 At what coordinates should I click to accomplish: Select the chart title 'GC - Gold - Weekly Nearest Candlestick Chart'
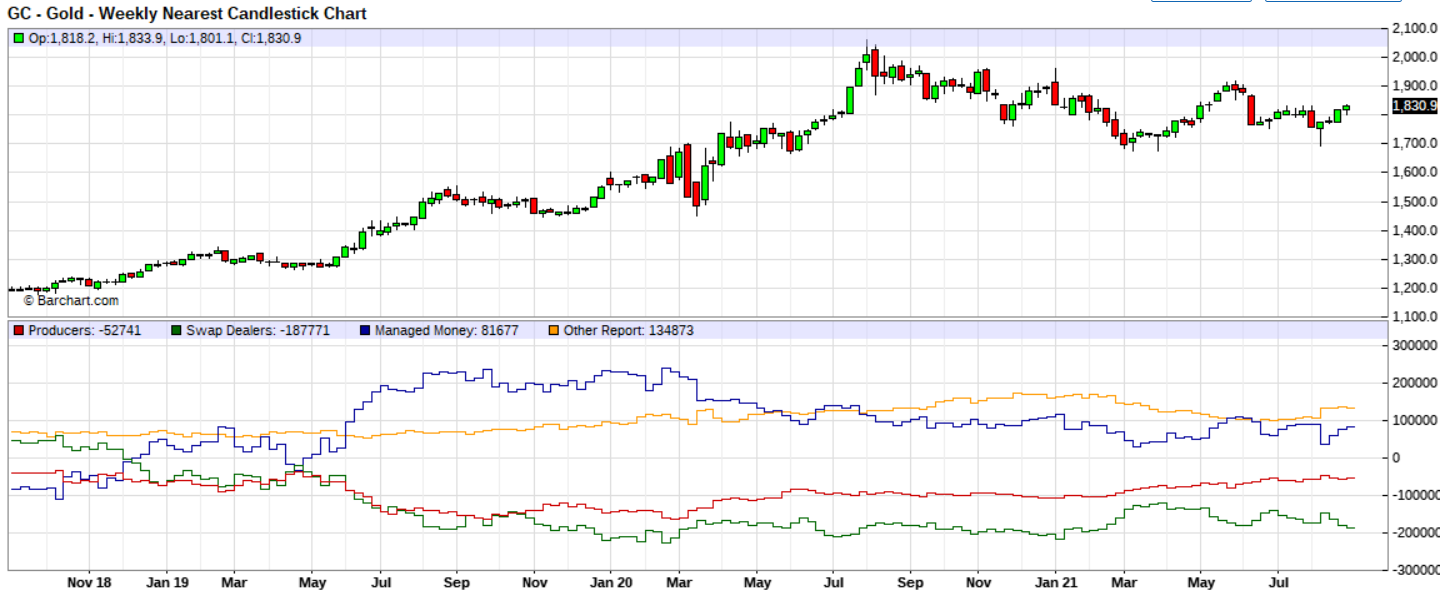(x=188, y=13)
